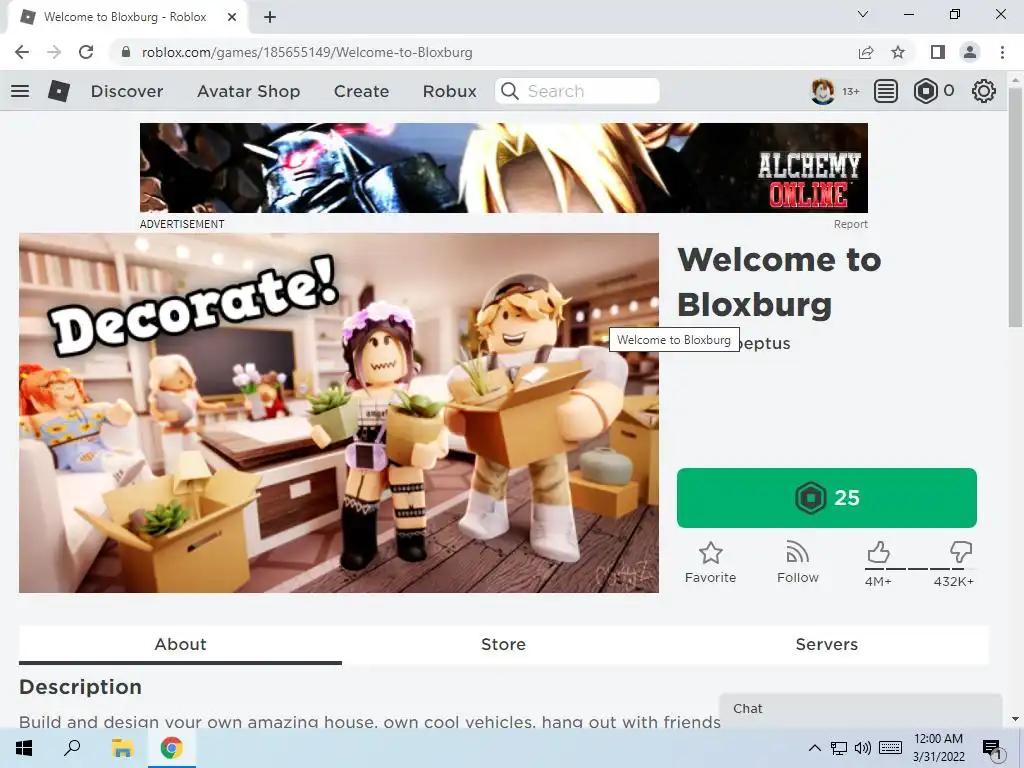Viewport: 1024px width, 768px height.
Task: Open the Roblox hamburger navigation menu
Action: point(20,91)
